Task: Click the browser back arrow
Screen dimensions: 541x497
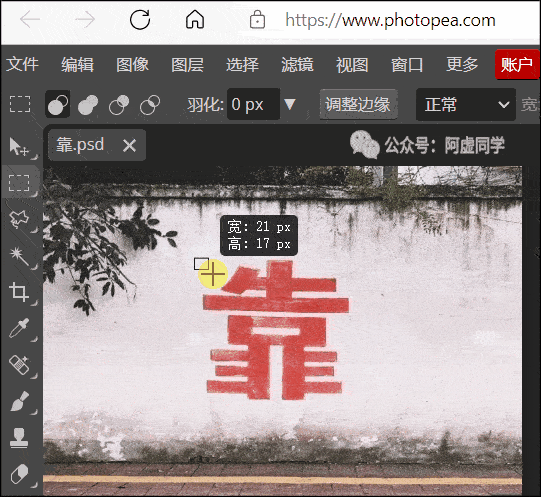Action: (30, 19)
